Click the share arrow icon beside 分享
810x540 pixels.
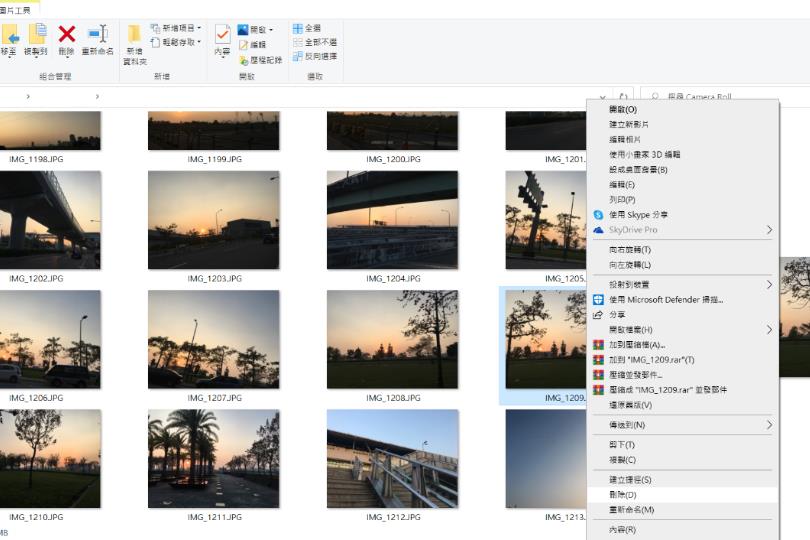tap(598, 315)
